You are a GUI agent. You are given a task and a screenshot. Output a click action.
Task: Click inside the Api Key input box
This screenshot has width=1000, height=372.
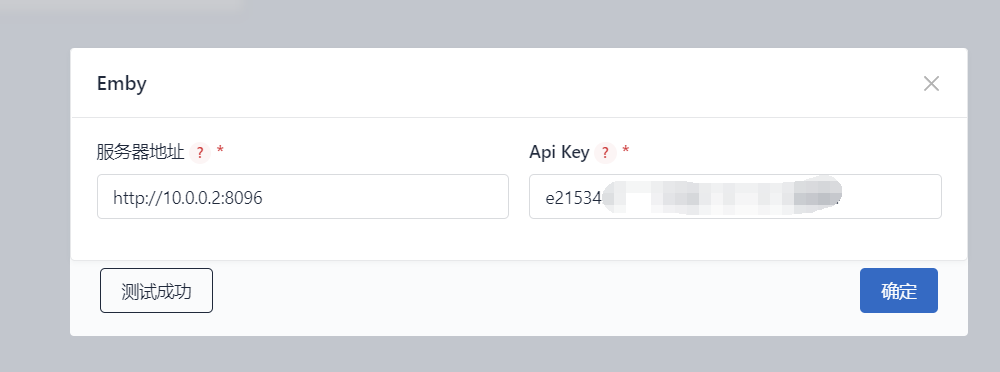point(735,197)
